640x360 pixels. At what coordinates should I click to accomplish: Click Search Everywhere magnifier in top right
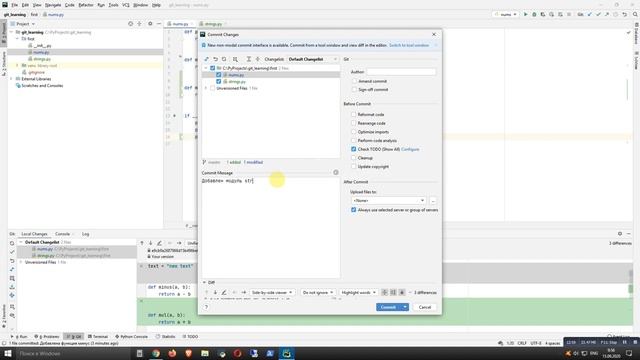[635, 14]
